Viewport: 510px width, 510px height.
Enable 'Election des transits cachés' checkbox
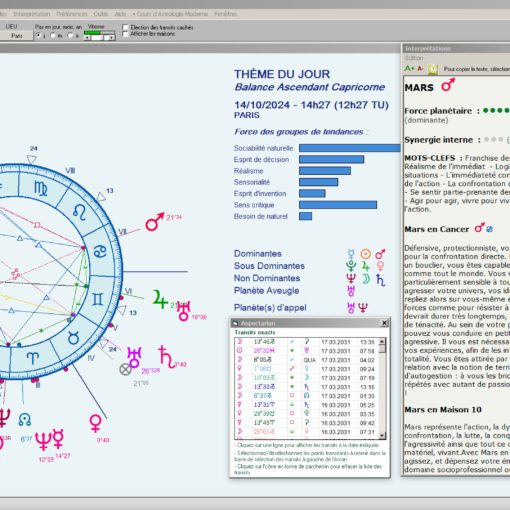125,27
